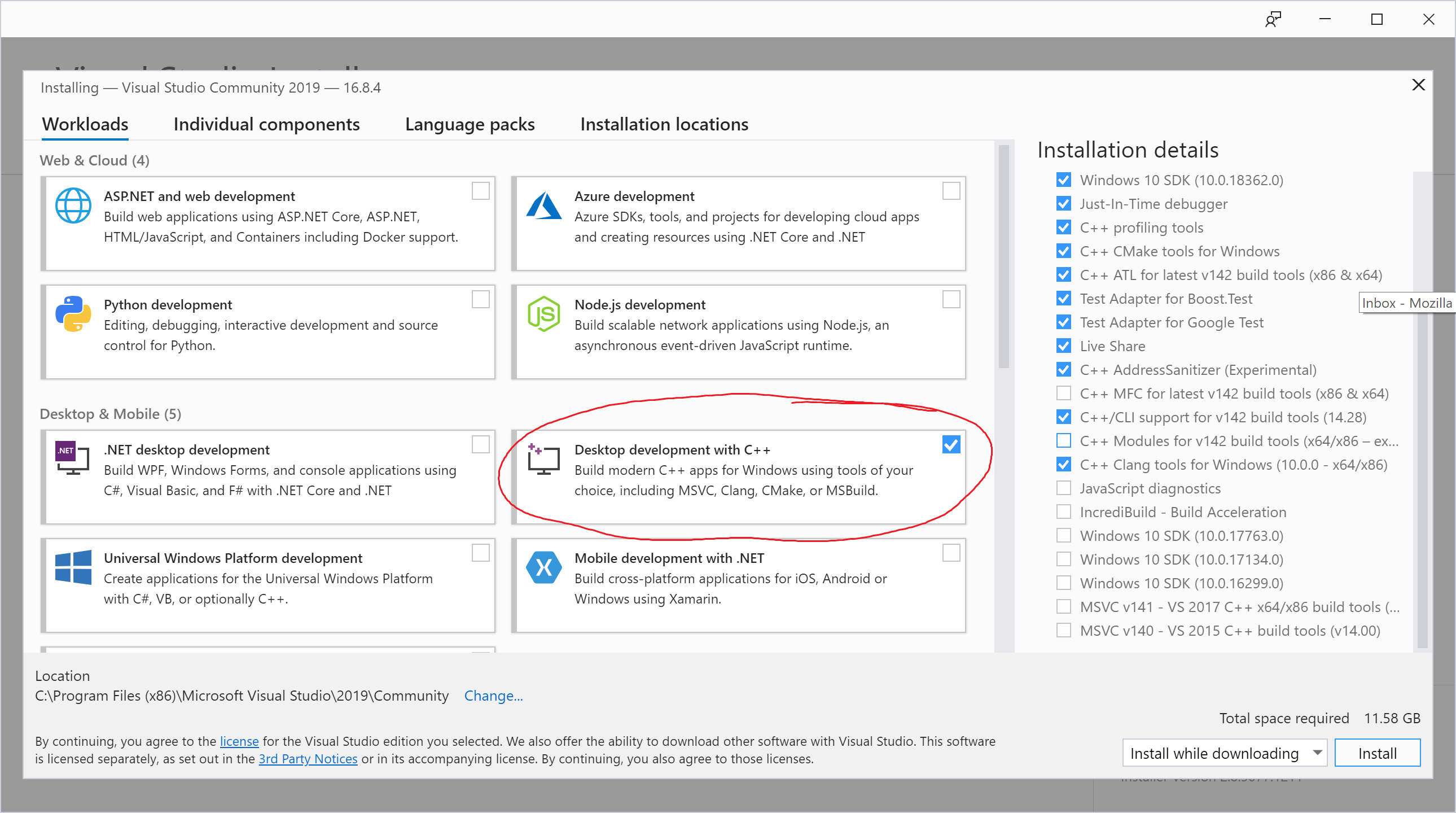Uncheck Desktop development with C++ workload
This screenshot has width=1456, height=813.
coord(951,444)
